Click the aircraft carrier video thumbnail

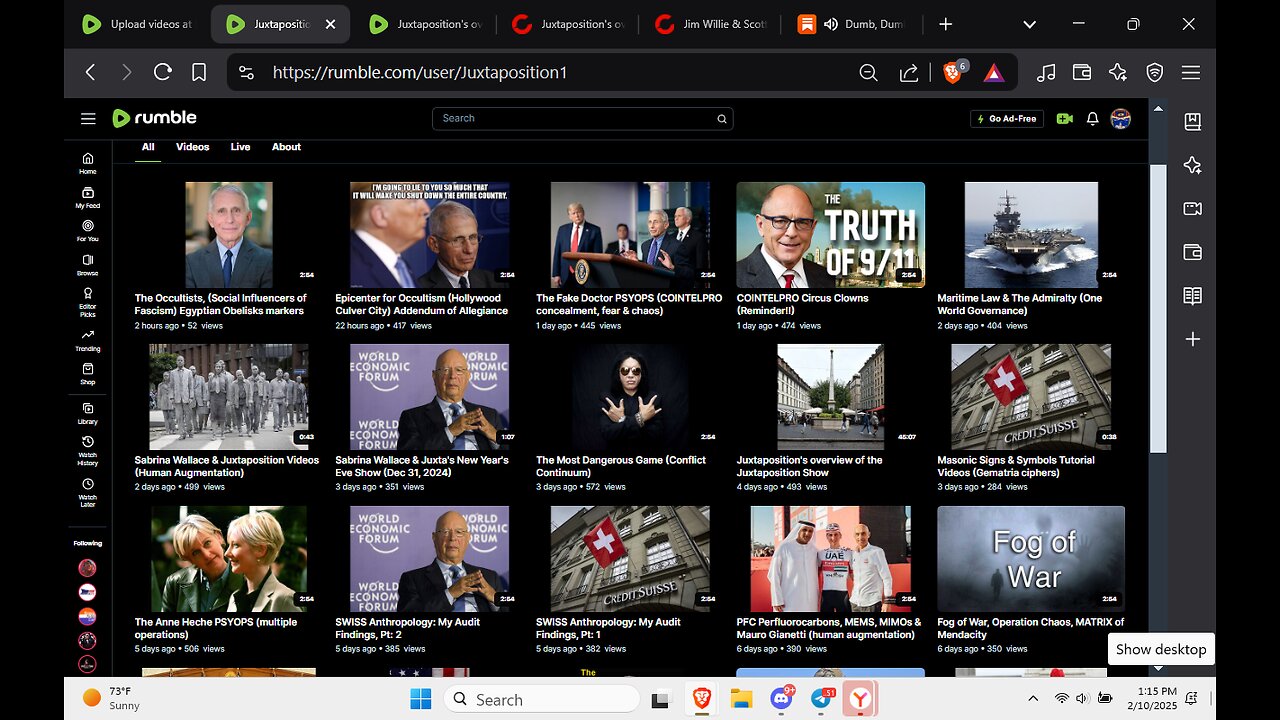pyautogui.click(x=1031, y=235)
